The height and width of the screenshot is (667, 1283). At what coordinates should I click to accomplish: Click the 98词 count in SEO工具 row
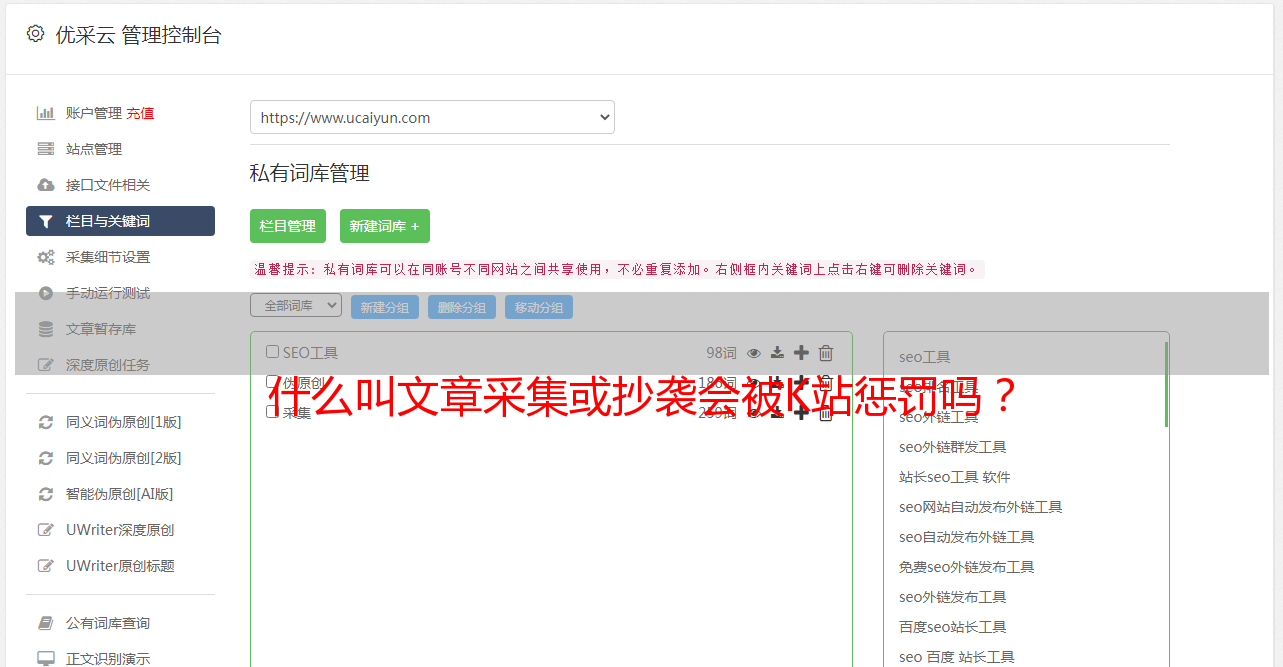[x=721, y=353]
